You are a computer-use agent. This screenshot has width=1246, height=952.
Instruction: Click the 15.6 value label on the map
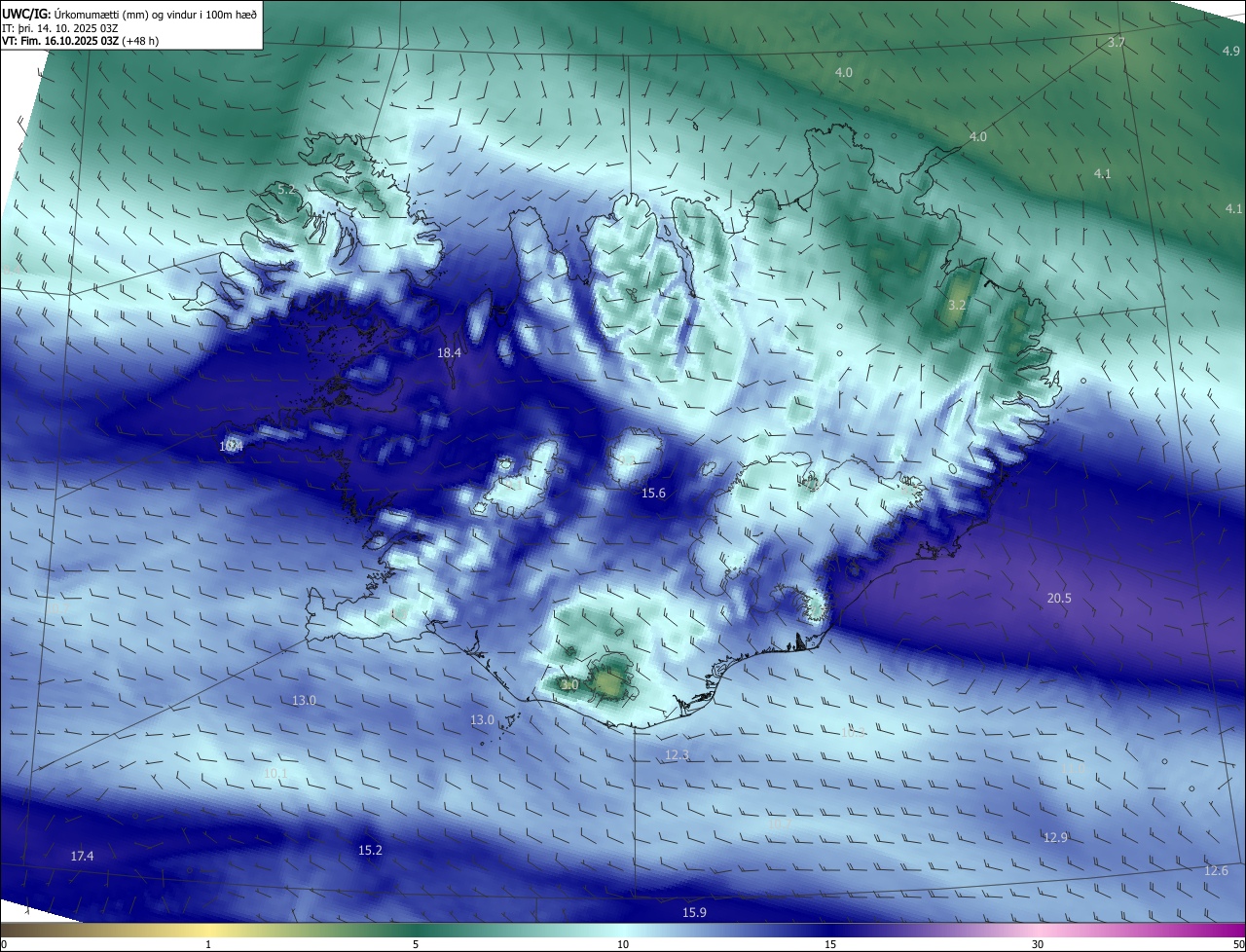[653, 494]
